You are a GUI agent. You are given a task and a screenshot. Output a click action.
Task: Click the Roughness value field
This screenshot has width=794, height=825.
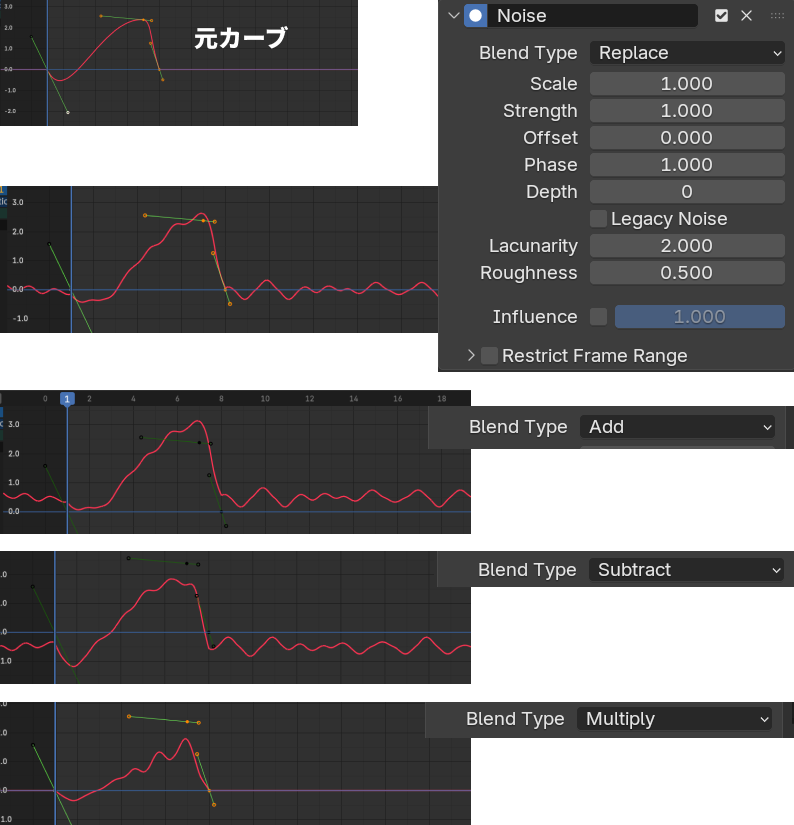point(687,272)
